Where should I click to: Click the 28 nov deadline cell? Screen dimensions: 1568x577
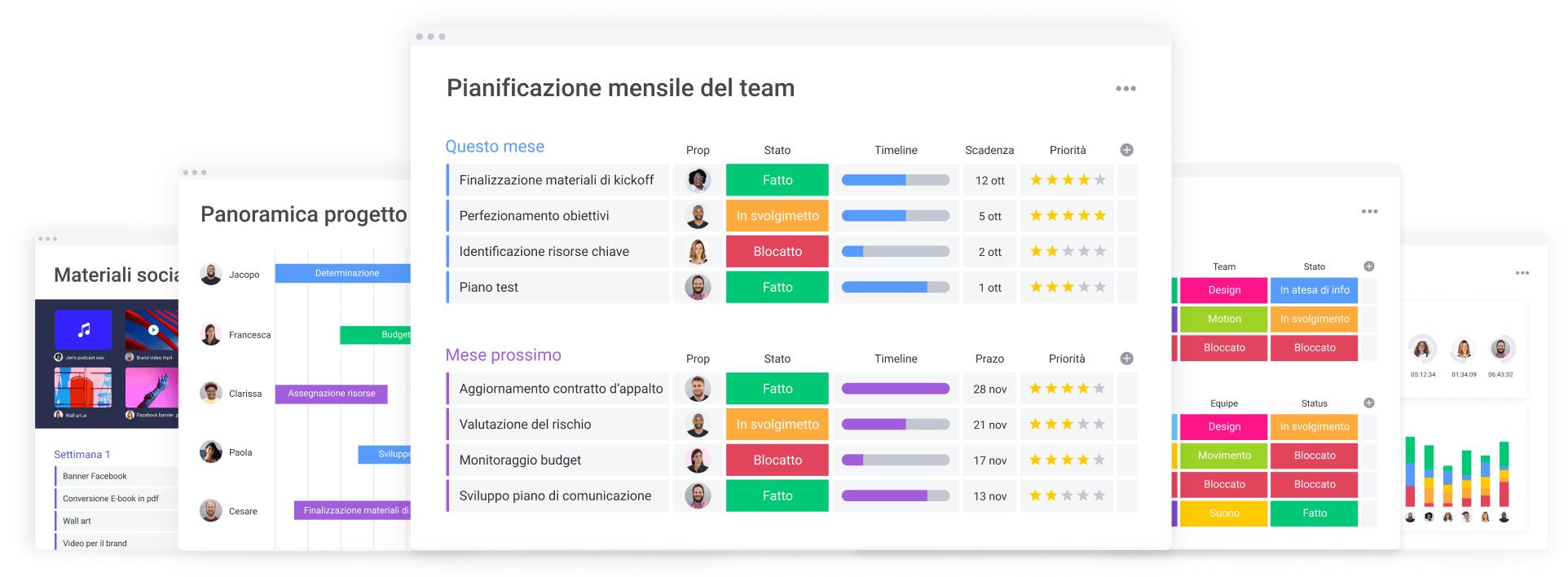pos(989,389)
